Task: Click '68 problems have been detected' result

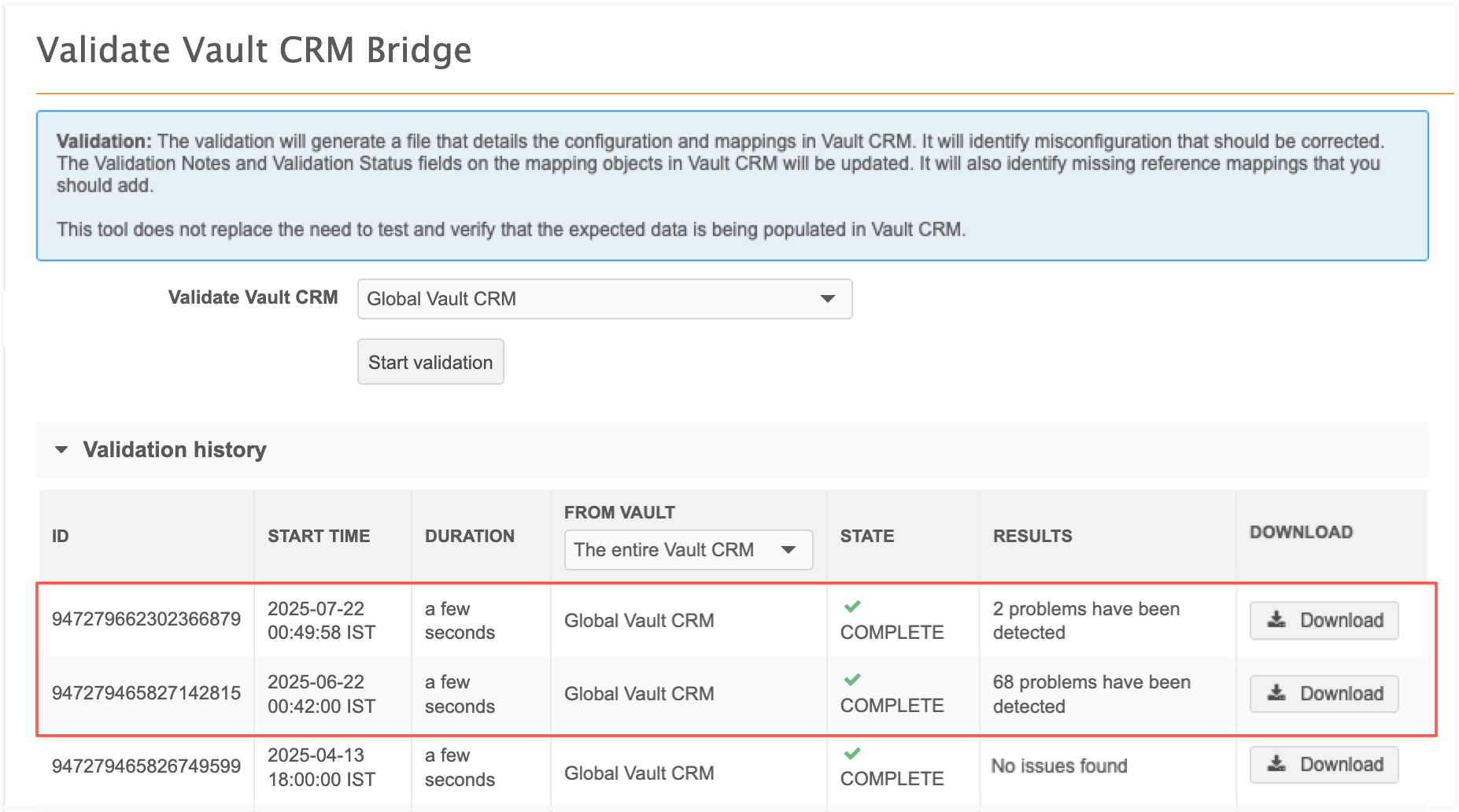Action: point(1091,694)
